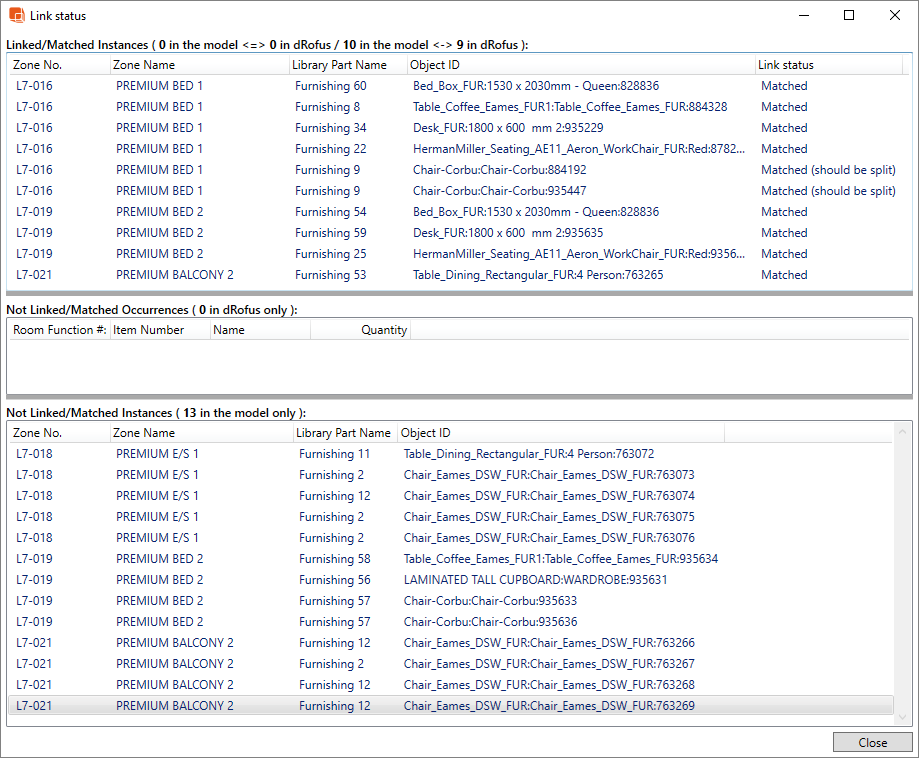Screen dimensions: 919x758
Task: Select Table_Coffee_Eames row 935634
Action: [x=560, y=559]
